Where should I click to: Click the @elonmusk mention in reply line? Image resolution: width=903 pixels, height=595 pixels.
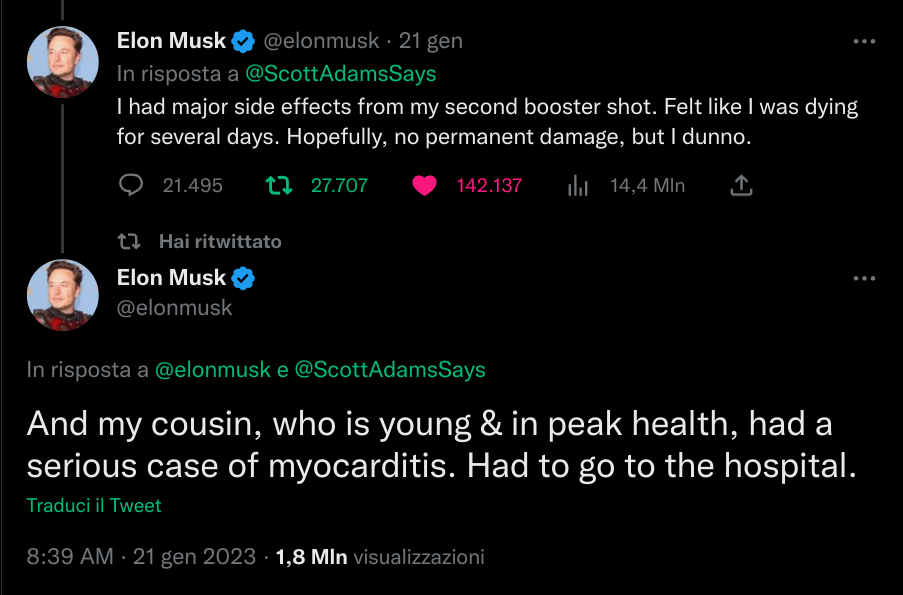(x=213, y=369)
